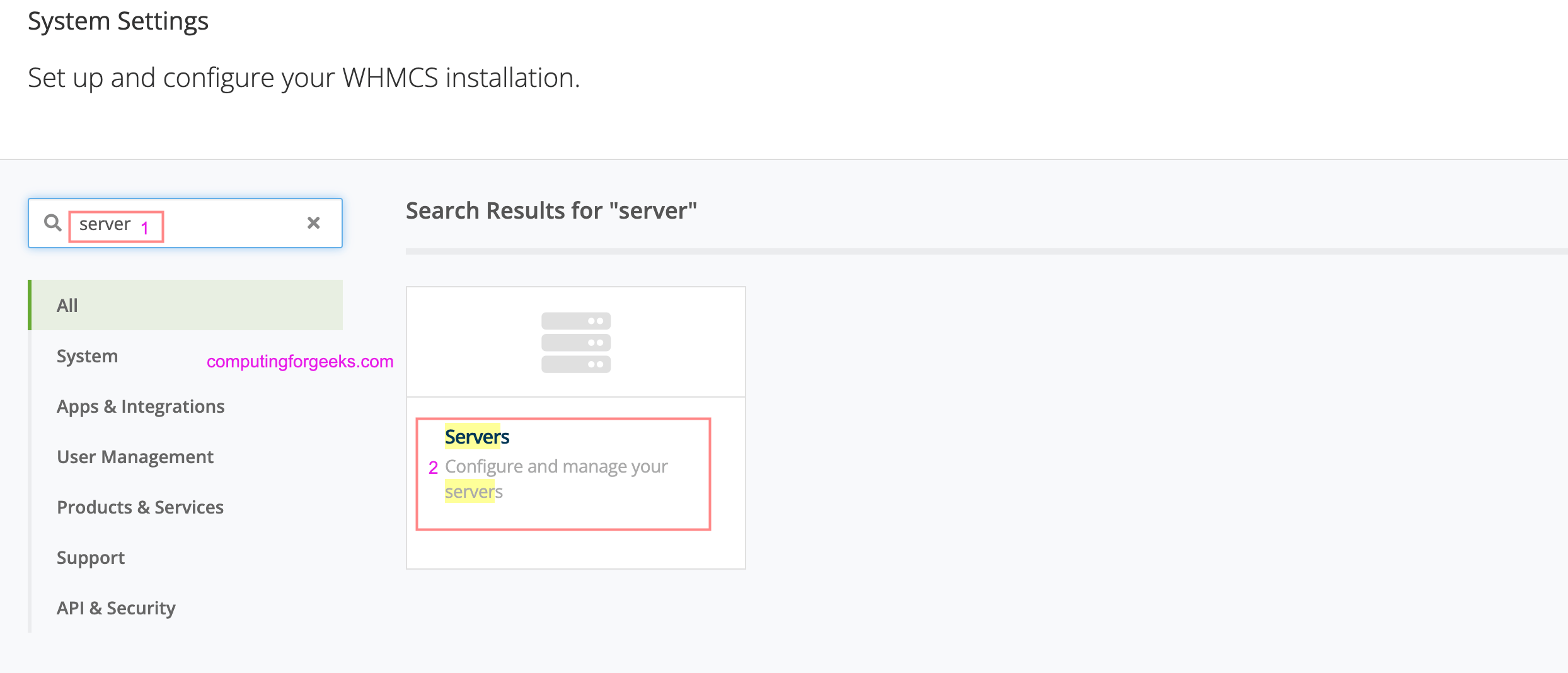Open the Products & Services category
The height and width of the screenshot is (673, 1568).
(x=140, y=507)
